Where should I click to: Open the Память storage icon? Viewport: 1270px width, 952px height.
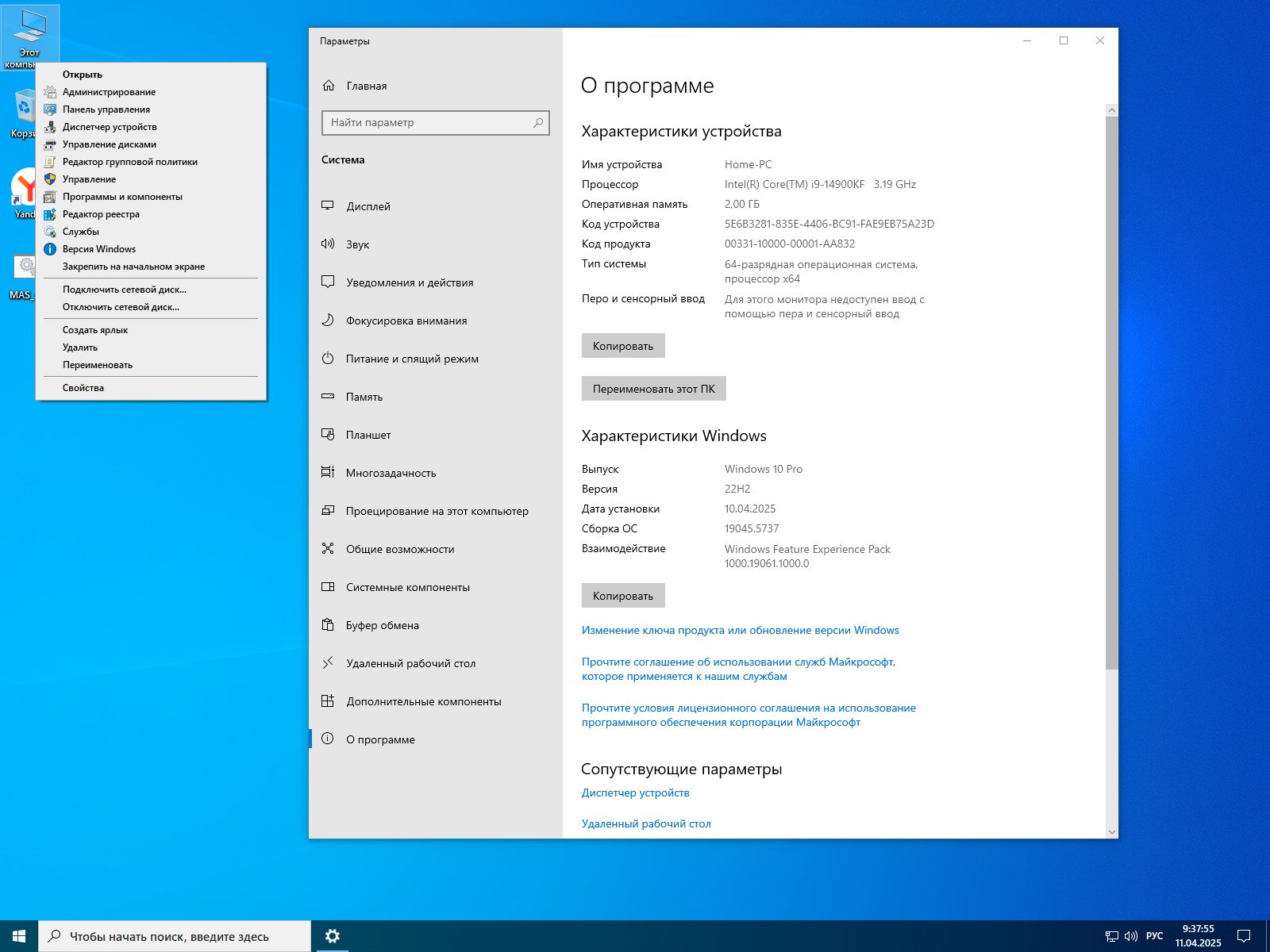coord(328,396)
